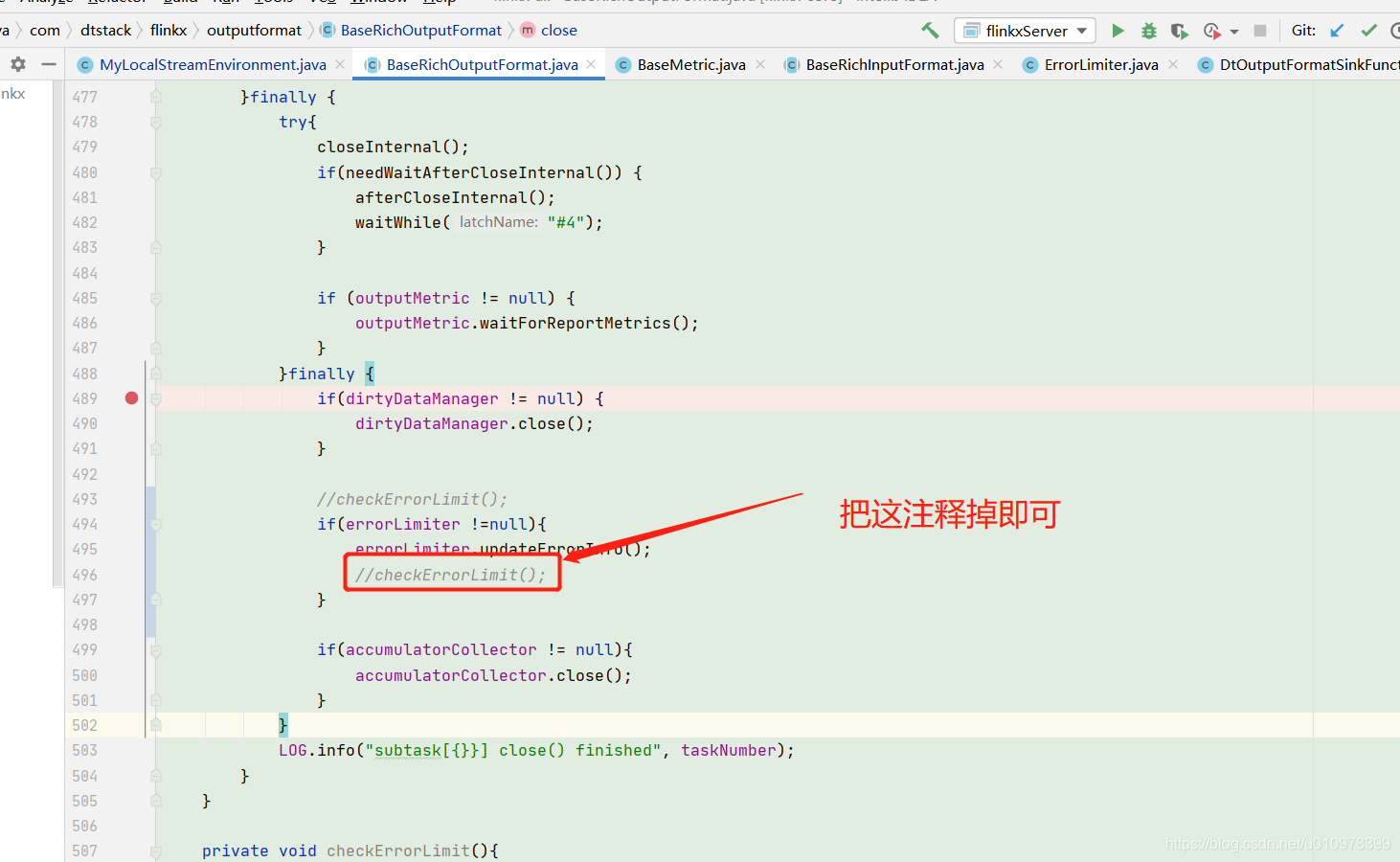
Task: Click accumulatorCollector.close(); on line 500
Action: click(493, 675)
